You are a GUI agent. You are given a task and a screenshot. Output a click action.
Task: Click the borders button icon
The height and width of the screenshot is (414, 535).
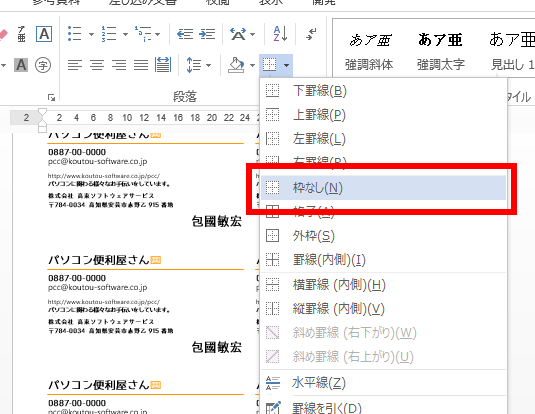[270, 65]
